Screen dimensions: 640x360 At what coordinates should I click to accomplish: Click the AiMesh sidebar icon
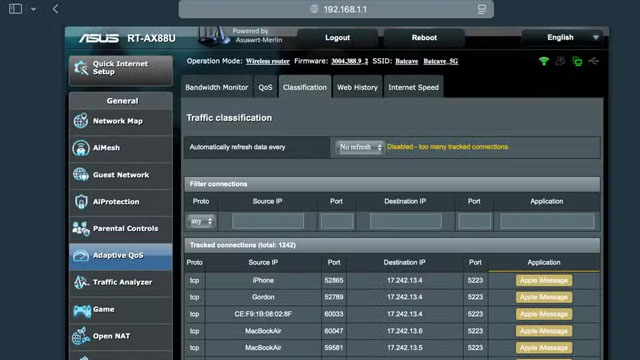pos(81,148)
